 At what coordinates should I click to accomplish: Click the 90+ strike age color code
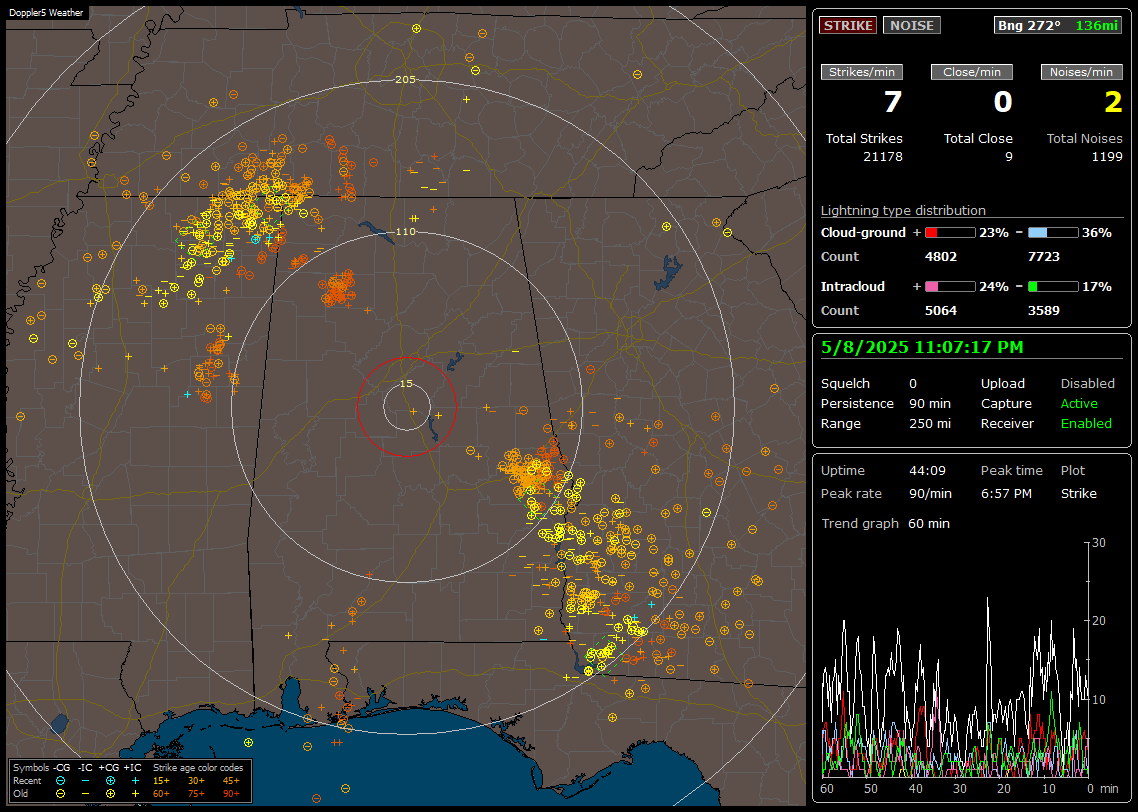[x=231, y=794]
